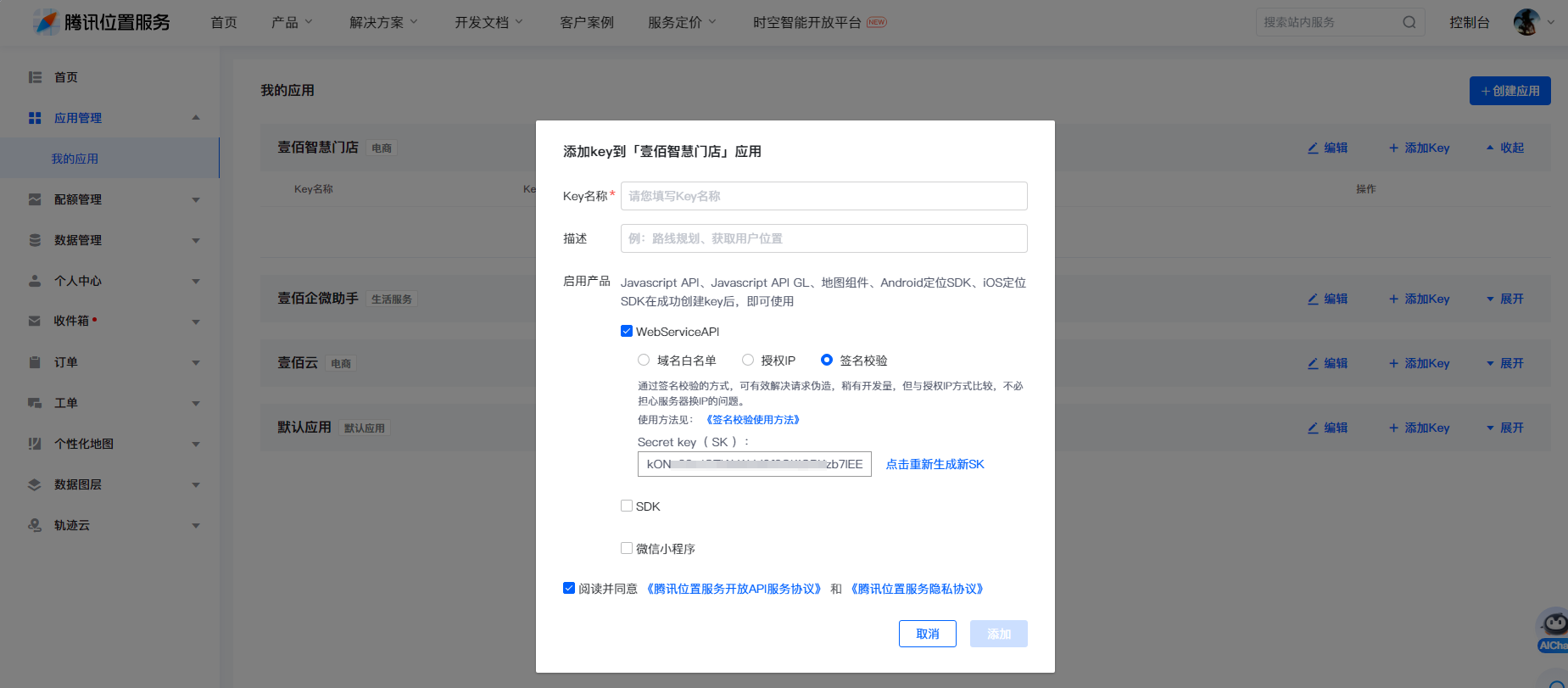1568x688 pixels.
Task: Click the 首页 sidebar list icon
Action: (35, 77)
